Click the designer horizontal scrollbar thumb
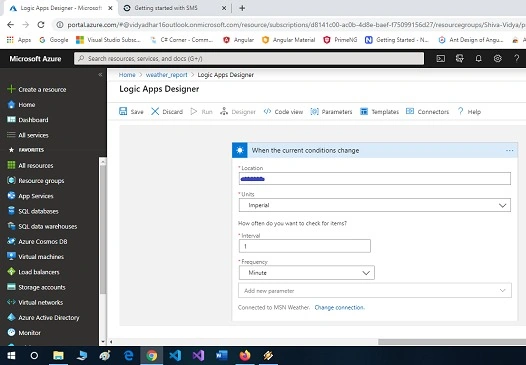Viewport: 526px width, 365px height. coord(452,342)
